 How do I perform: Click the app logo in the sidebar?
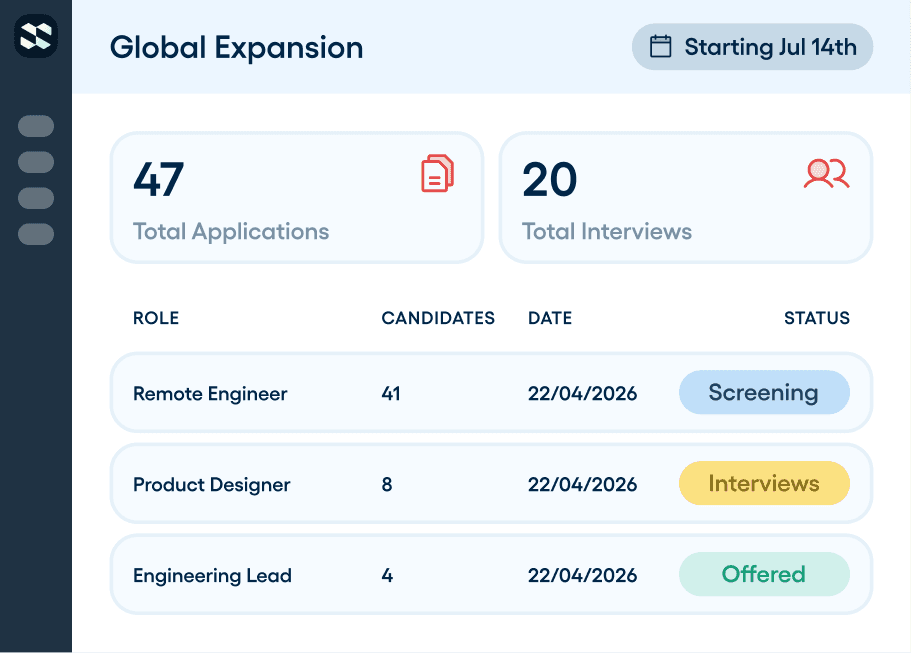(x=36, y=36)
